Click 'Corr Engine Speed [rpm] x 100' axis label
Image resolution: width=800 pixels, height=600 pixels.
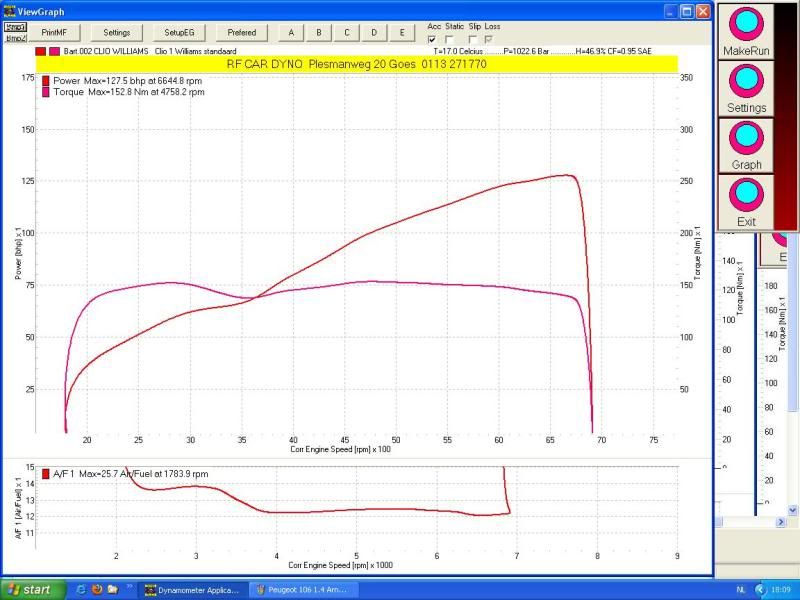(x=340, y=449)
